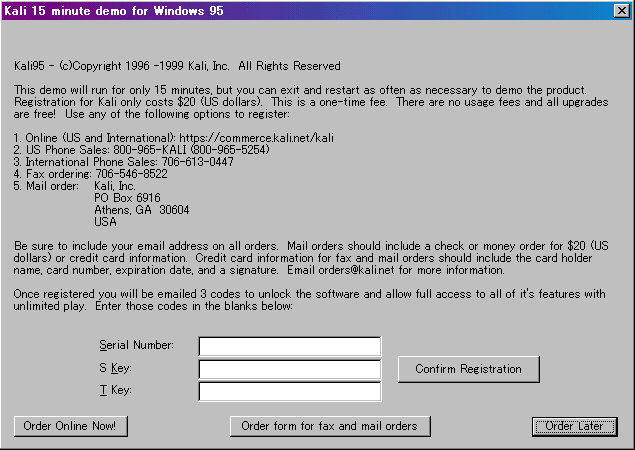Focus the S Key text box
This screenshot has height=450, width=635.
coord(290,369)
